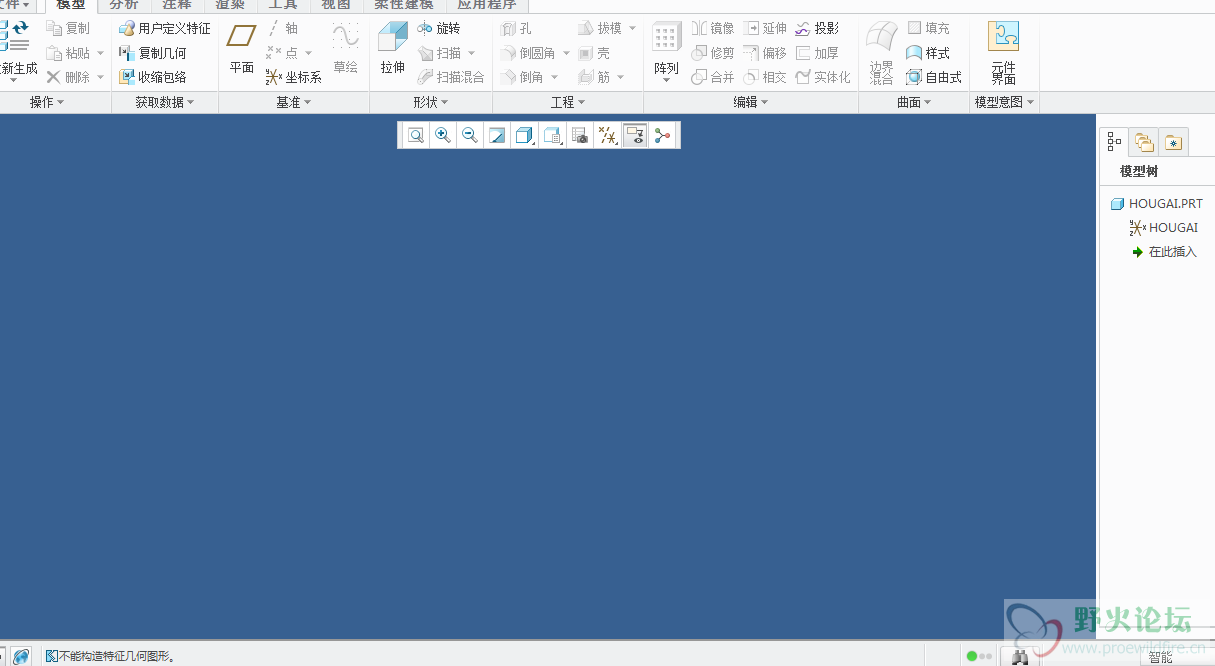Image resolution: width=1215 pixels, height=666 pixels.
Task: Open the Freestyle (自由式) tool
Action: 935,77
